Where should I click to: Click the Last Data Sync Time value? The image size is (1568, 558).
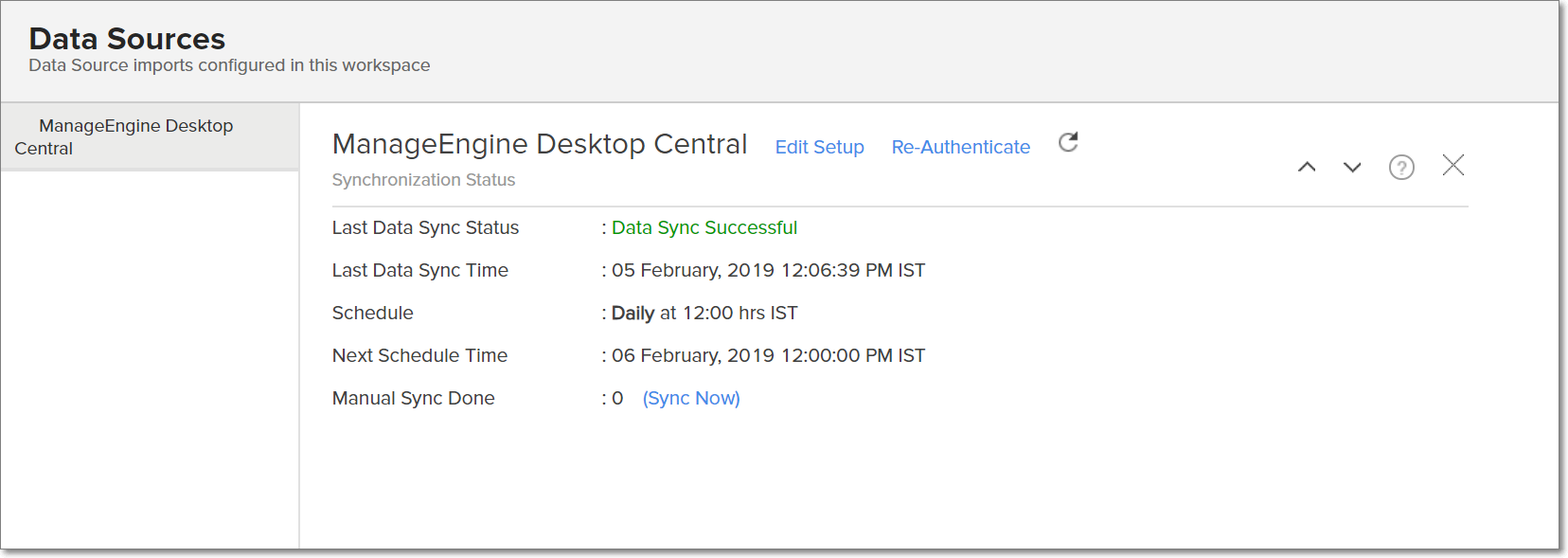[768, 270]
